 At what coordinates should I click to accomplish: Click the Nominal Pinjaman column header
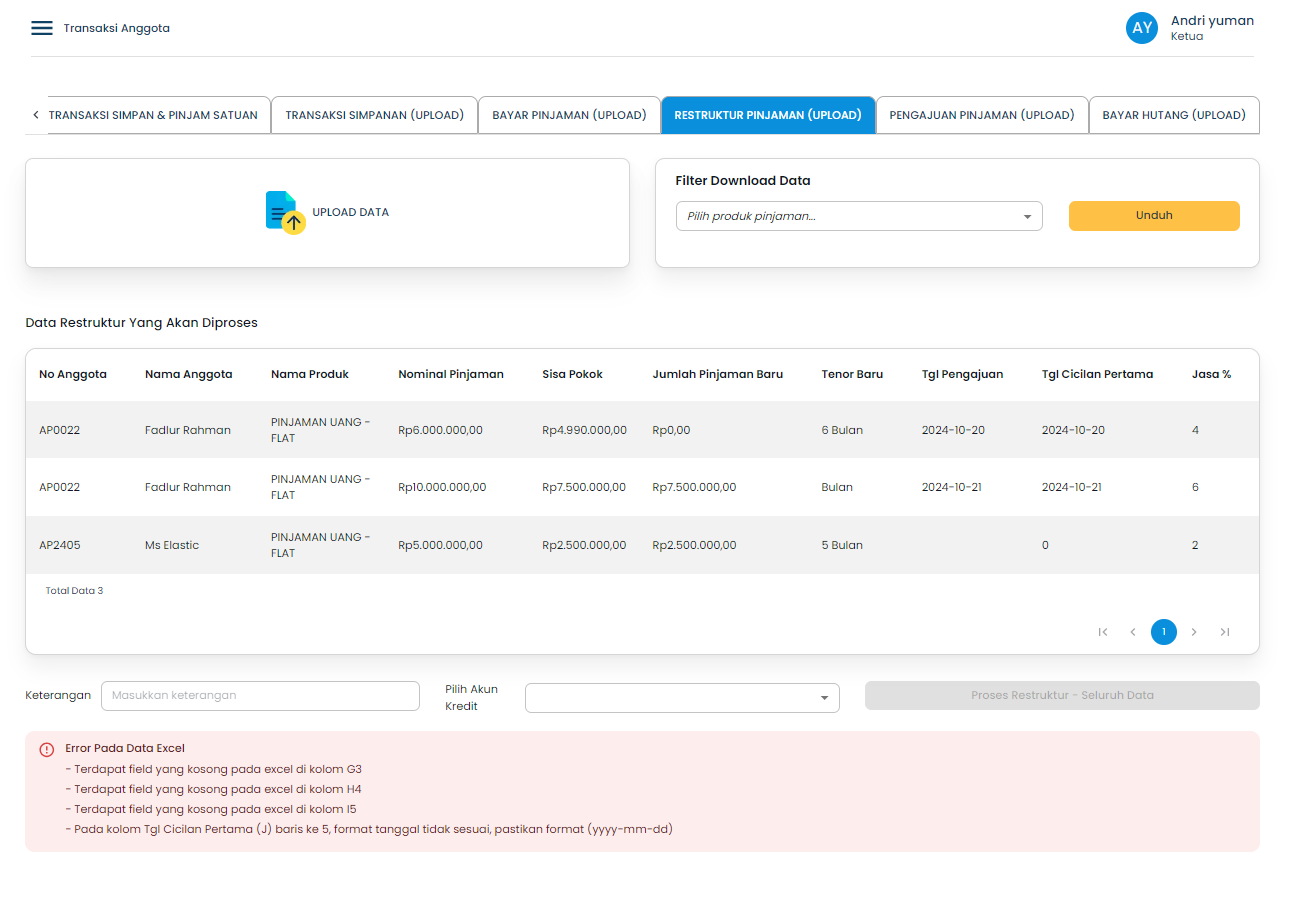coord(451,374)
